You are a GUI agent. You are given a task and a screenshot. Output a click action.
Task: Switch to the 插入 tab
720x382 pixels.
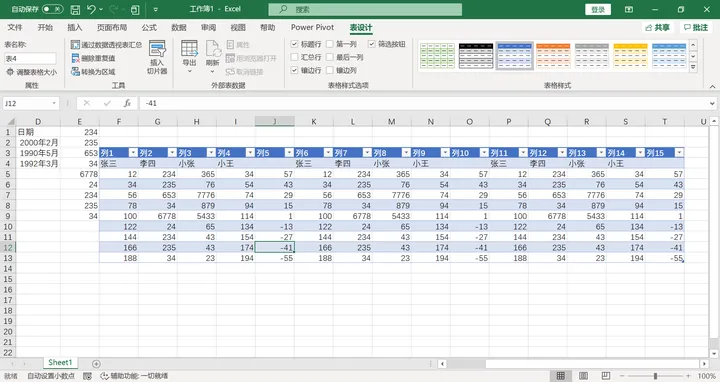tap(75, 28)
